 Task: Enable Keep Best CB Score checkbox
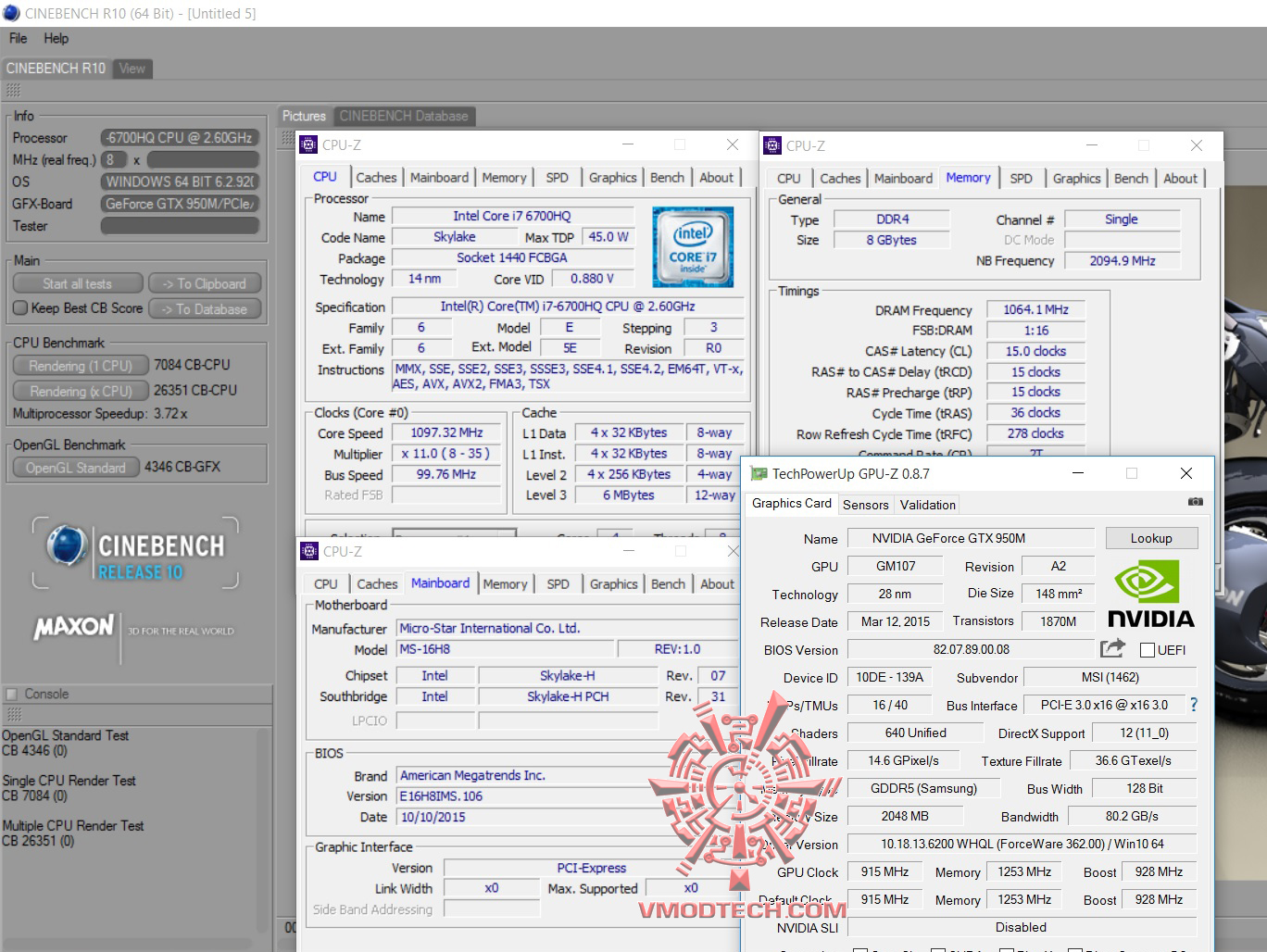click(x=20, y=307)
